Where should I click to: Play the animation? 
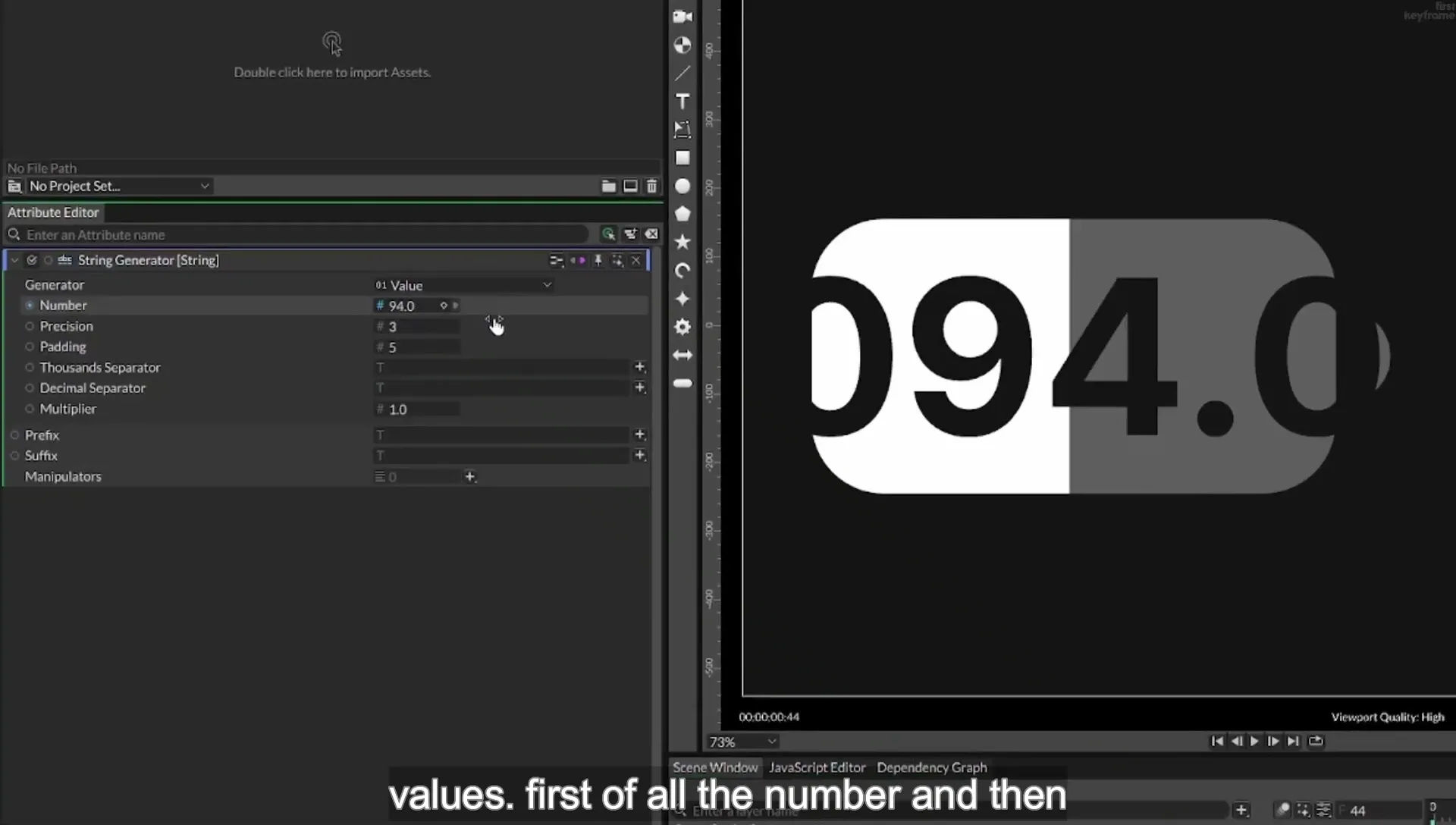click(1254, 741)
